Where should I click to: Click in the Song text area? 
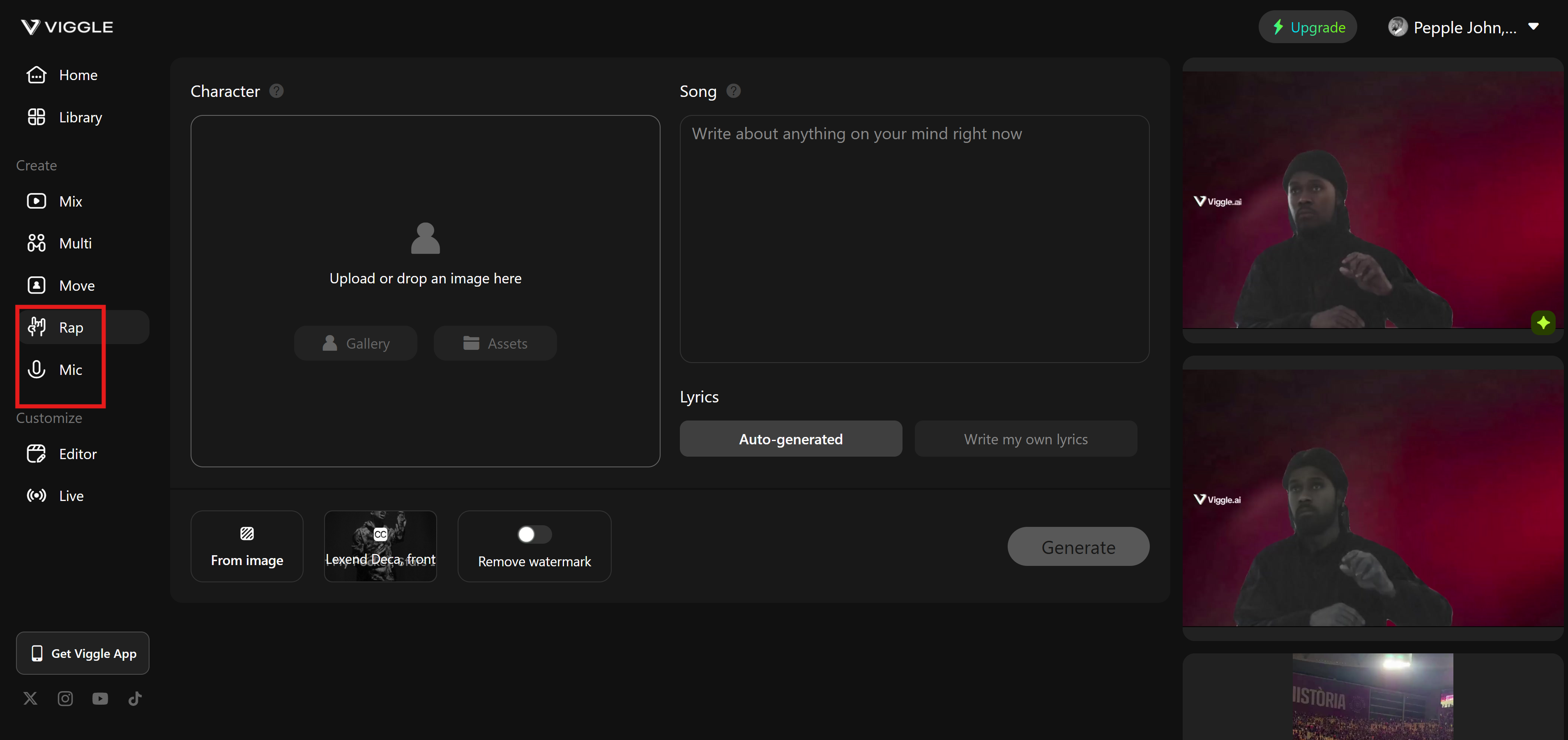point(914,239)
